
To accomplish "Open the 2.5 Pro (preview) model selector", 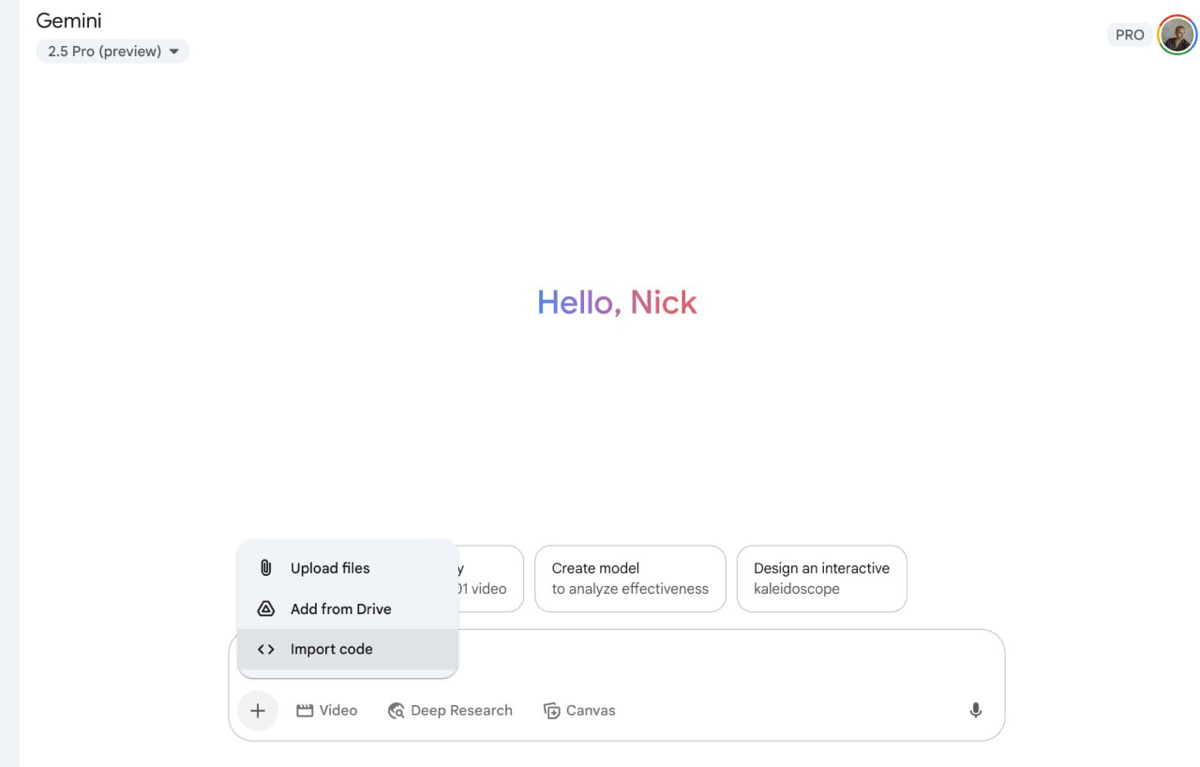I will pos(113,51).
